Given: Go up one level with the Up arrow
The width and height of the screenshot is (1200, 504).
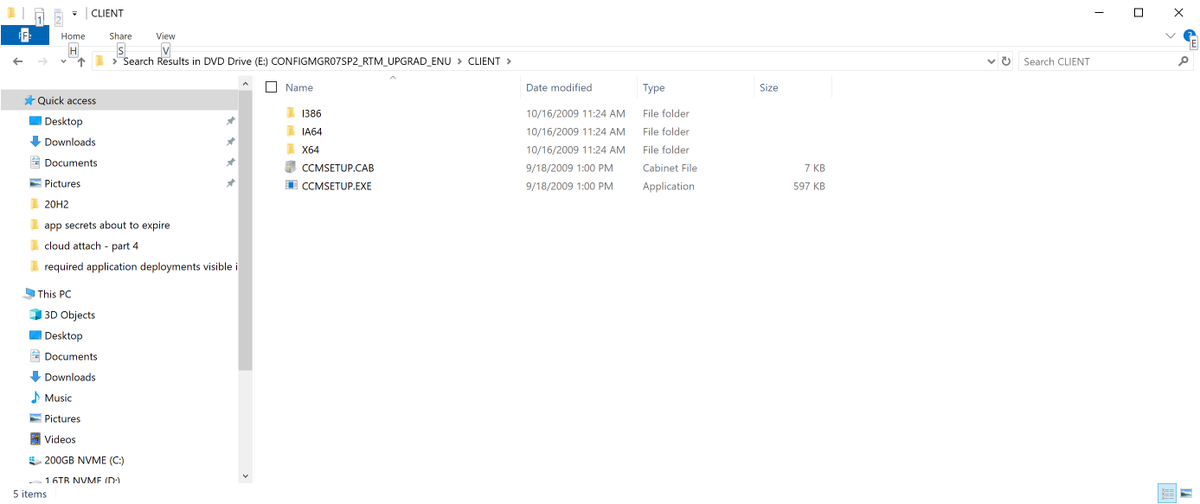Looking at the screenshot, I should click(81, 61).
